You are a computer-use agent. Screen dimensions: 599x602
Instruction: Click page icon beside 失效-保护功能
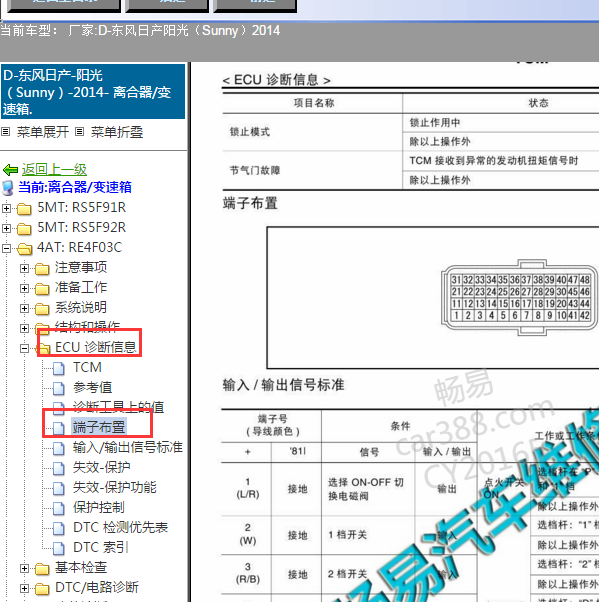coord(59,488)
